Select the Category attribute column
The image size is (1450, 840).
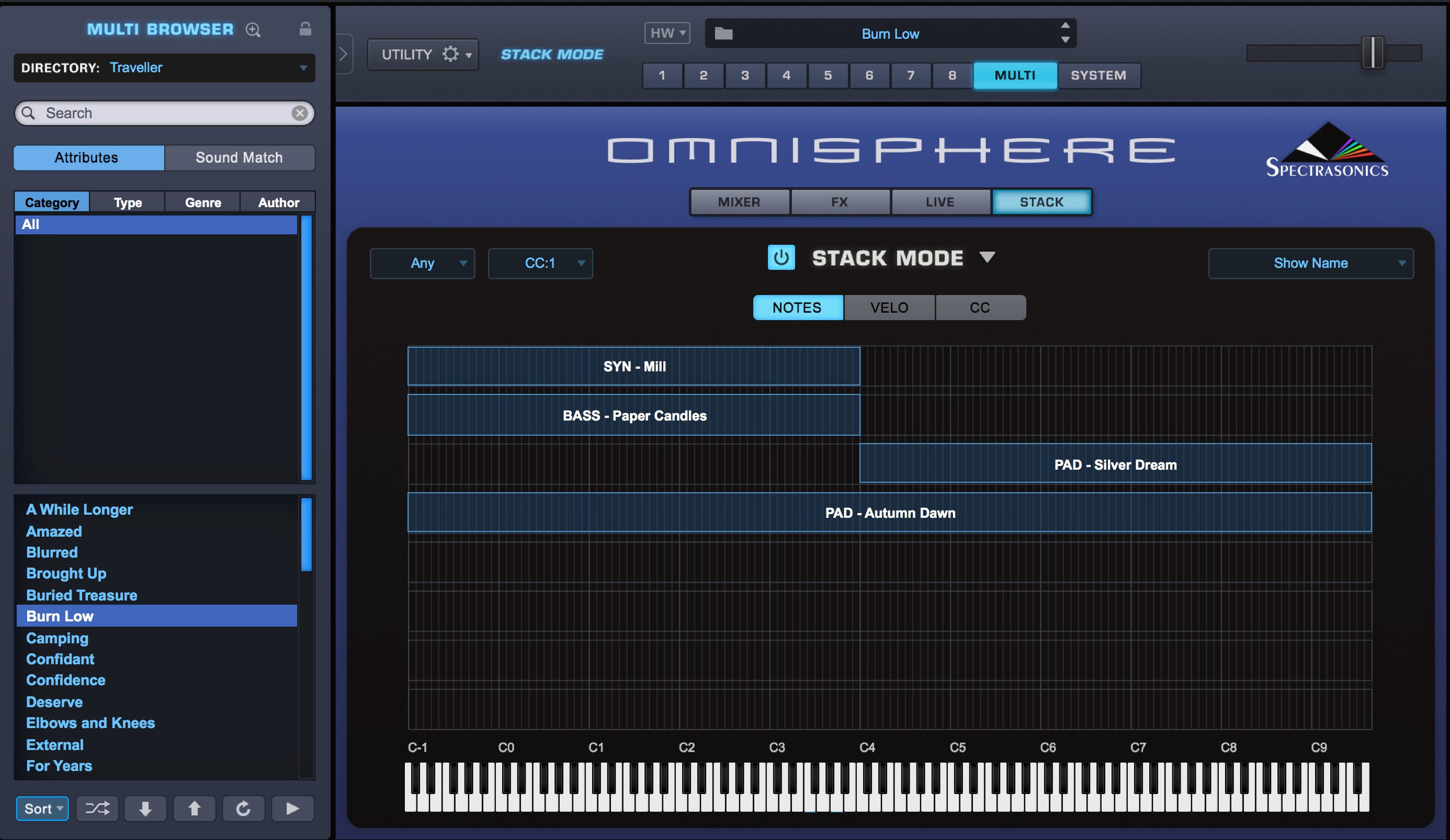pyautogui.click(x=52, y=202)
